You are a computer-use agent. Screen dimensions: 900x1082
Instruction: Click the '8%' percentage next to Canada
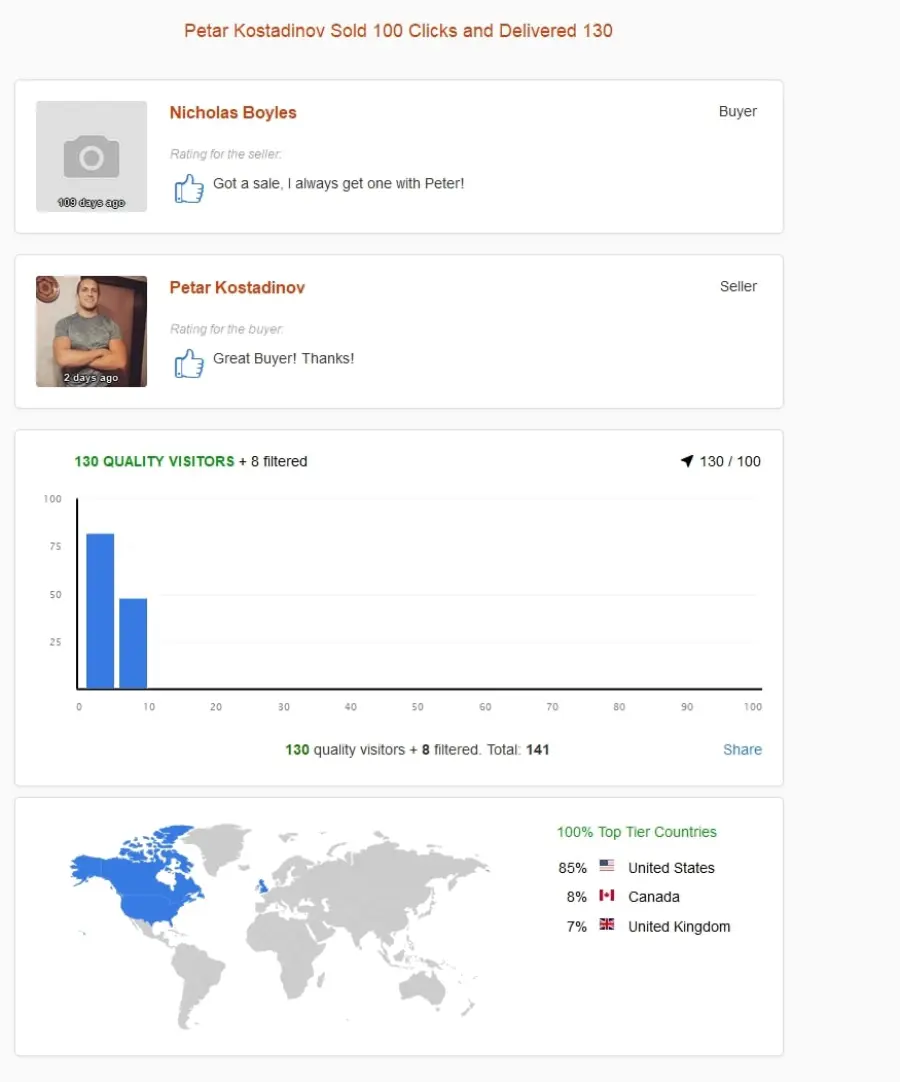[x=577, y=897]
